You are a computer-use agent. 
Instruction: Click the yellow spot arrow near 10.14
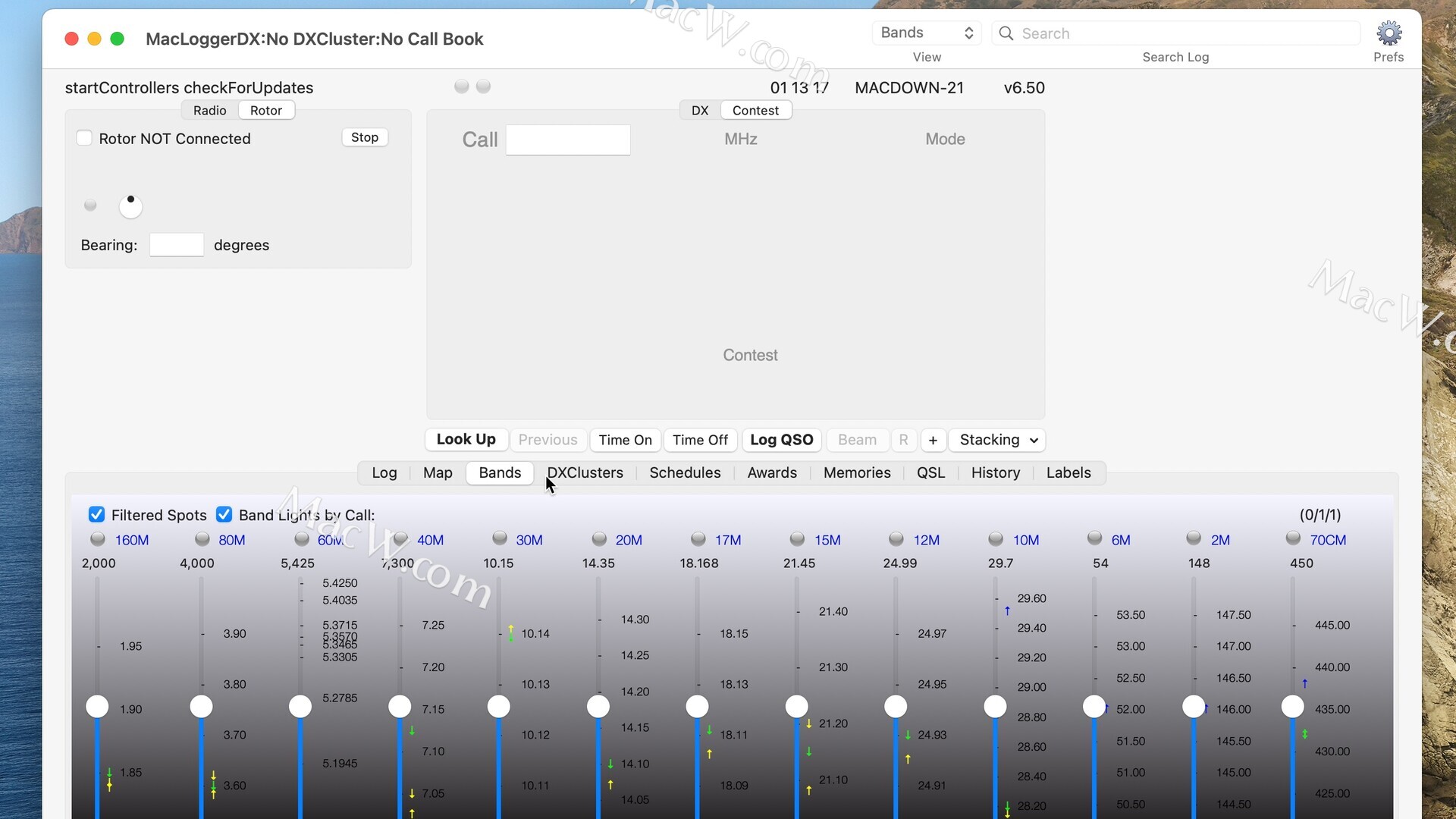pos(511,629)
